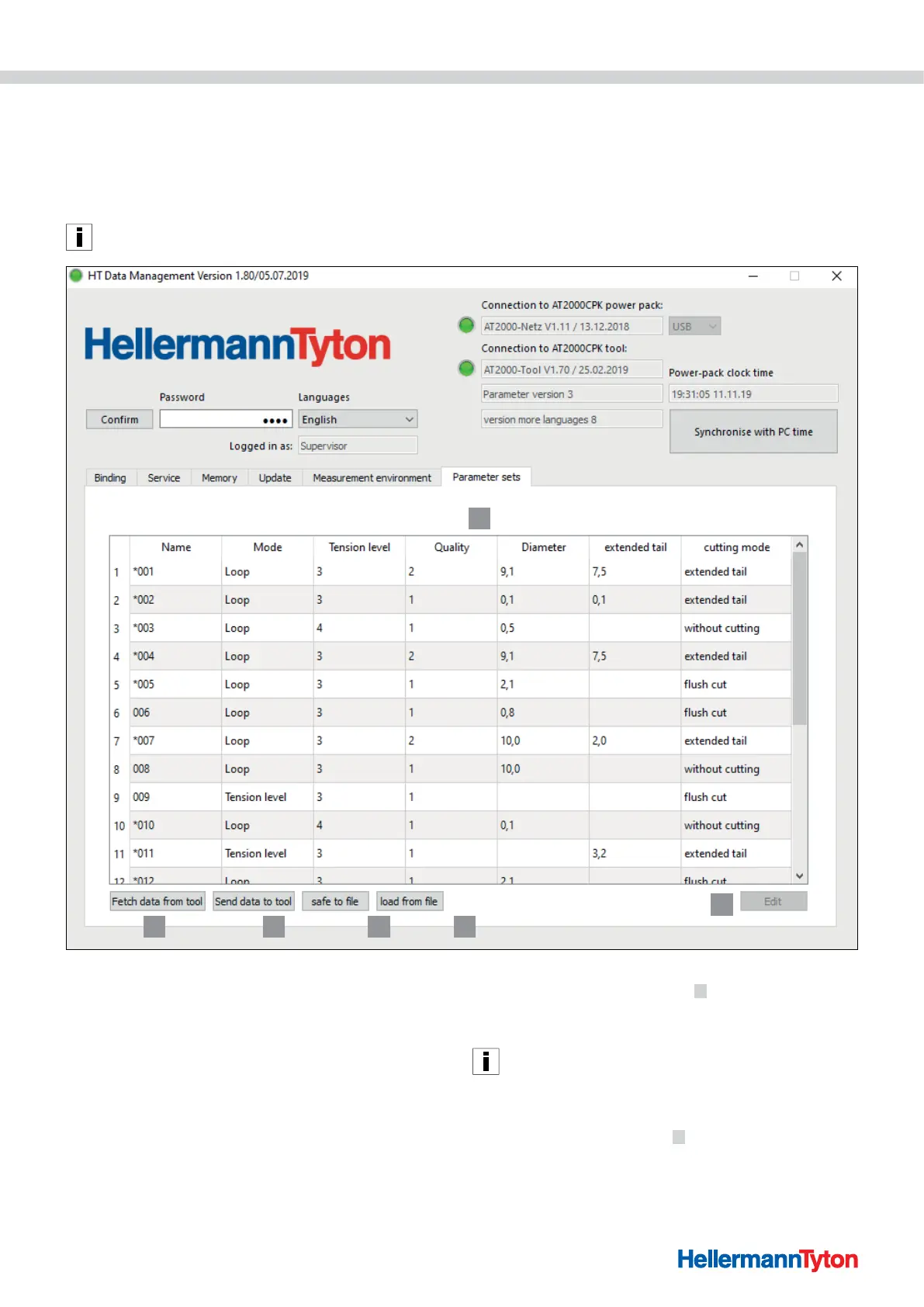Click the table scrollbar down arrow
Image resolution: width=924 pixels, height=1307 pixels.
tap(799, 875)
